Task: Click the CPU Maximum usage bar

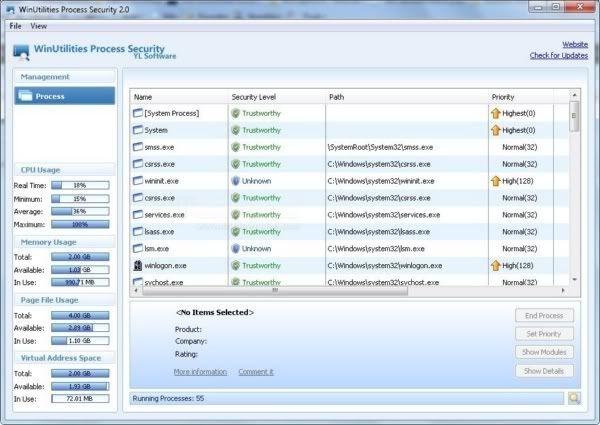Action: pos(80,225)
